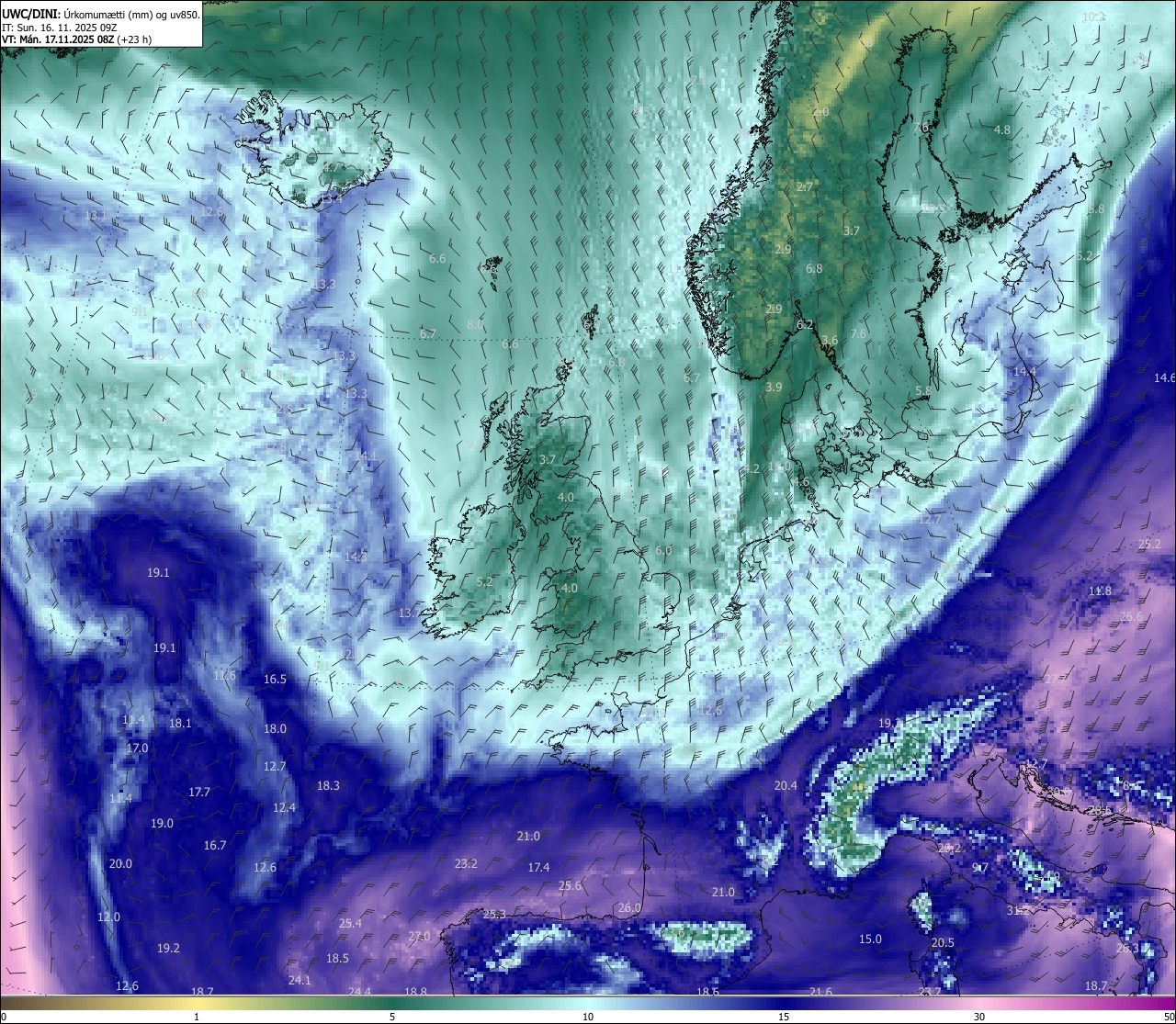Screen dimensions: 1176x1024
Task: Click the '4.2' map value
Action: click(x=752, y=468)
